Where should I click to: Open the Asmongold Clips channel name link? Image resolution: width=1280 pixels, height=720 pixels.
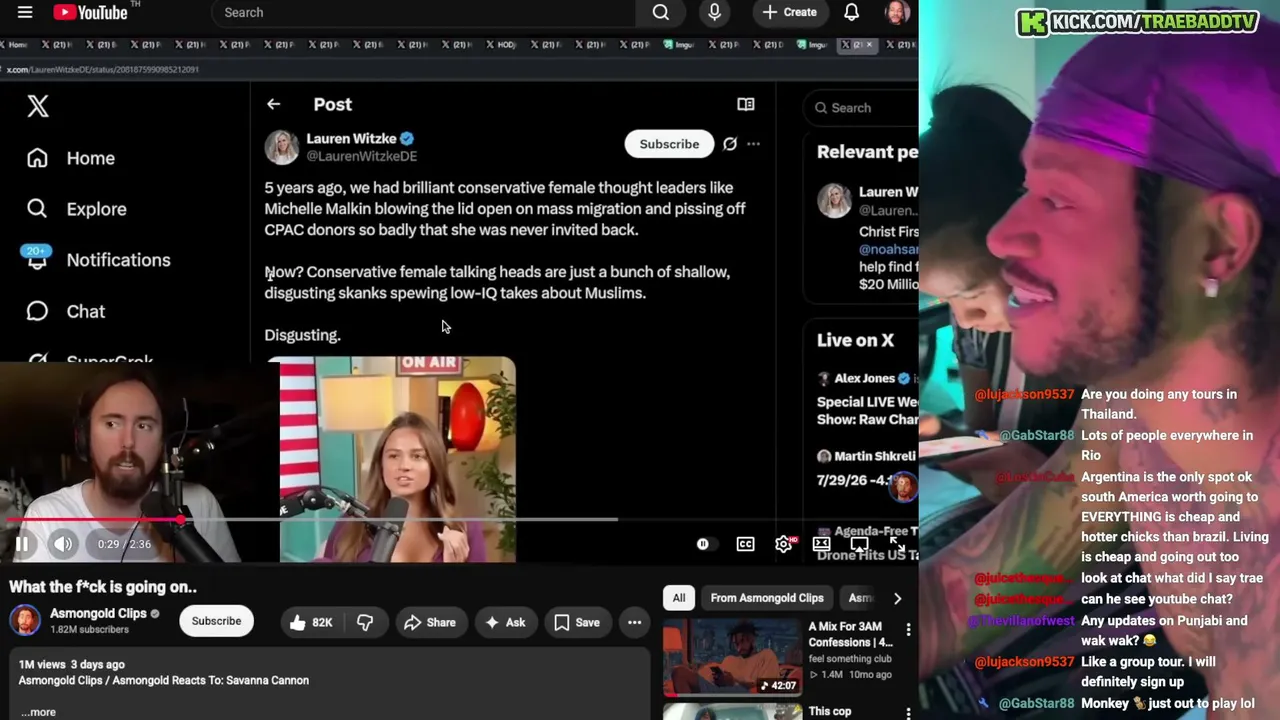coord(98,613)
